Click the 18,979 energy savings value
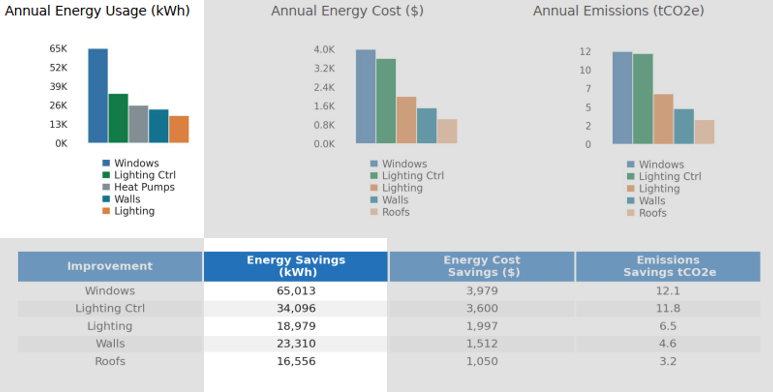 pyautogui.click(x=296, y=326)
